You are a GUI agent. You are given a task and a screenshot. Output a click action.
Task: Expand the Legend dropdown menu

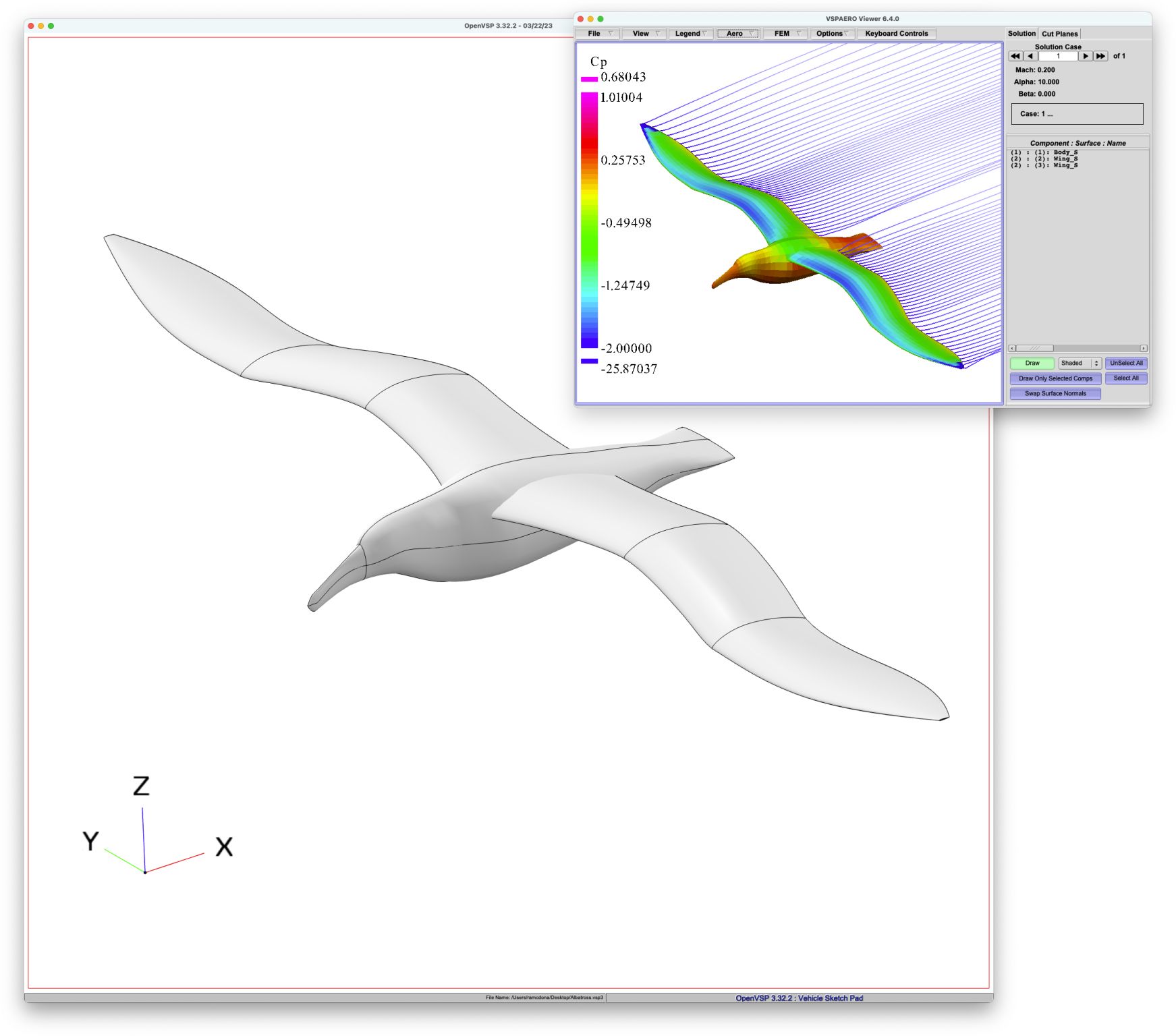(690, 34)
